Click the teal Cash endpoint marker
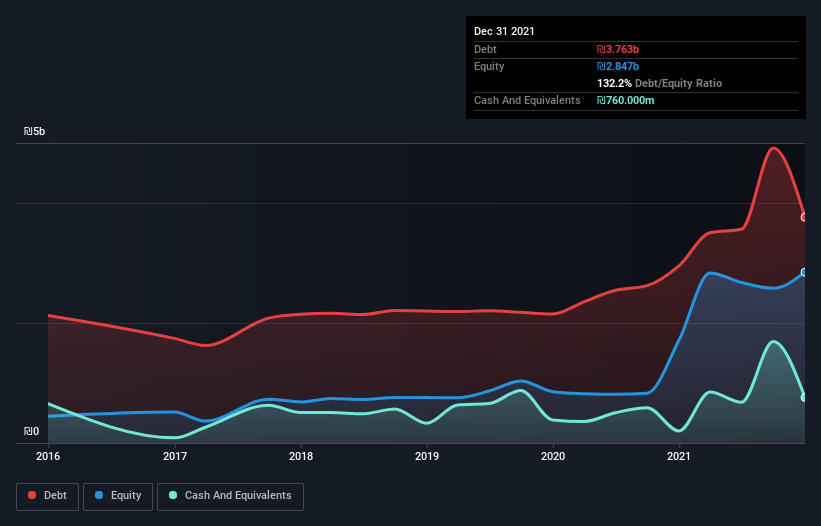821x526 pixels. (x=804, y=397)
